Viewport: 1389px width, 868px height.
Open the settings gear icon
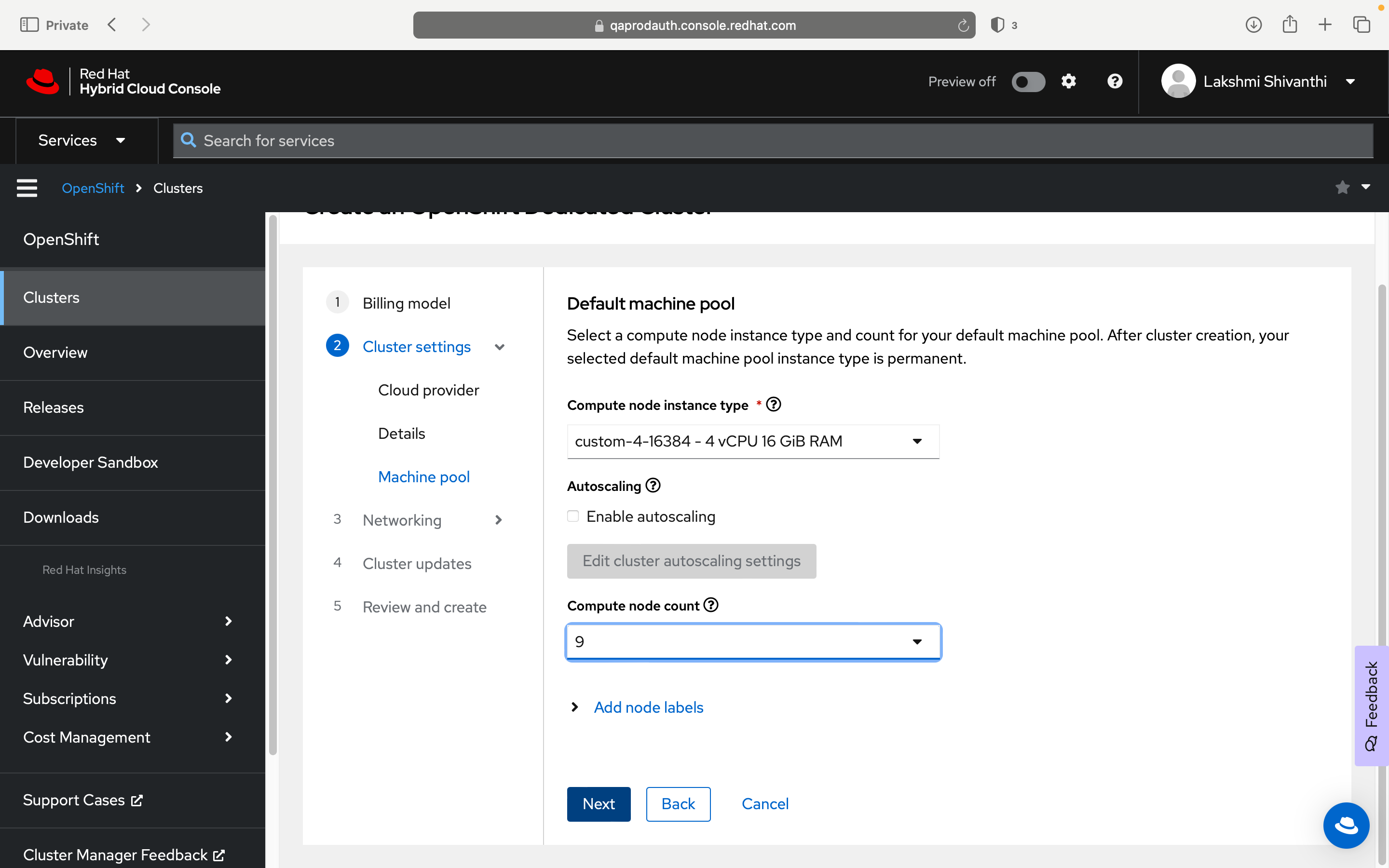(x=1068, y=81)
